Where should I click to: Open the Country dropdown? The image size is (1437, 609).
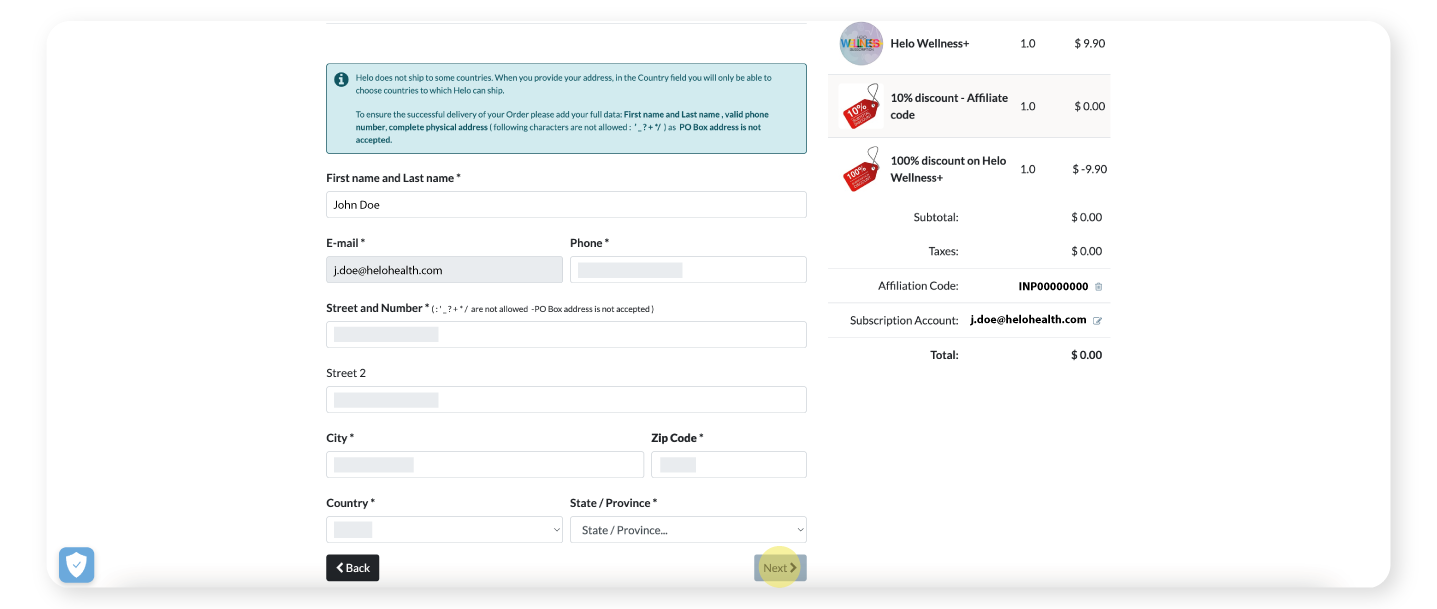(x=444, y=530)
